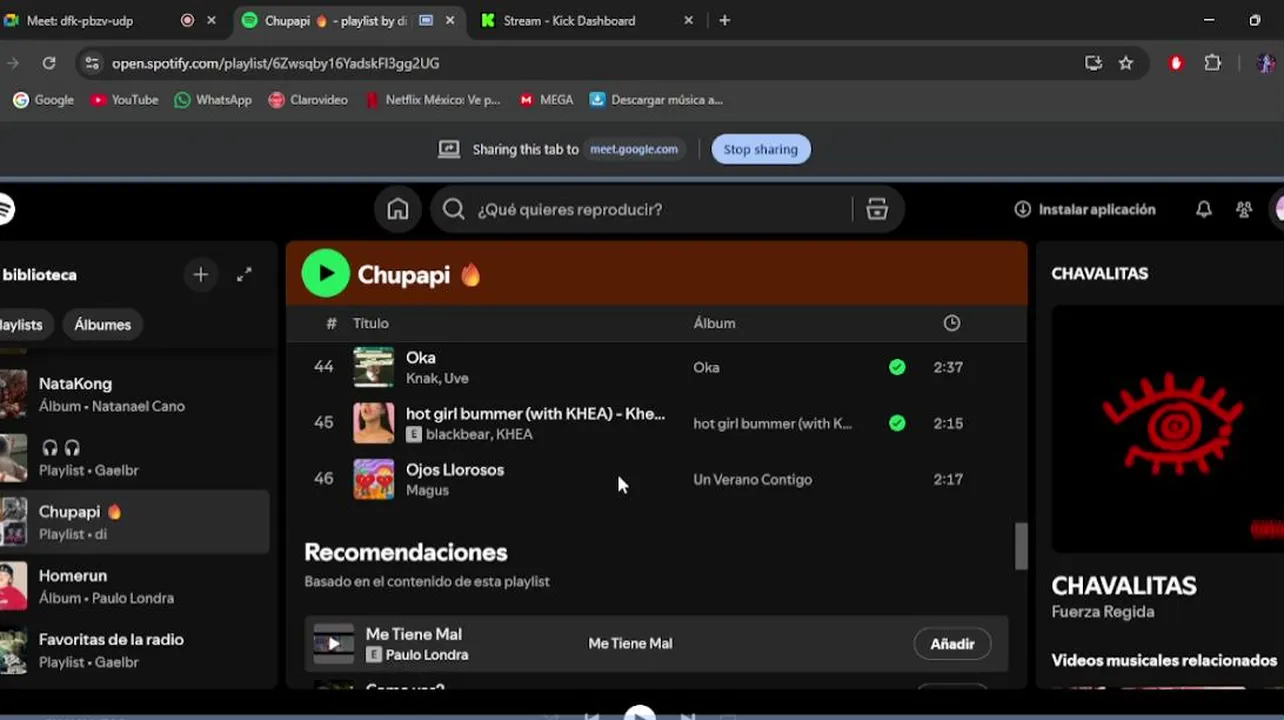Add Me Tiene Mal with Añadir button

(x=952, y=644)
